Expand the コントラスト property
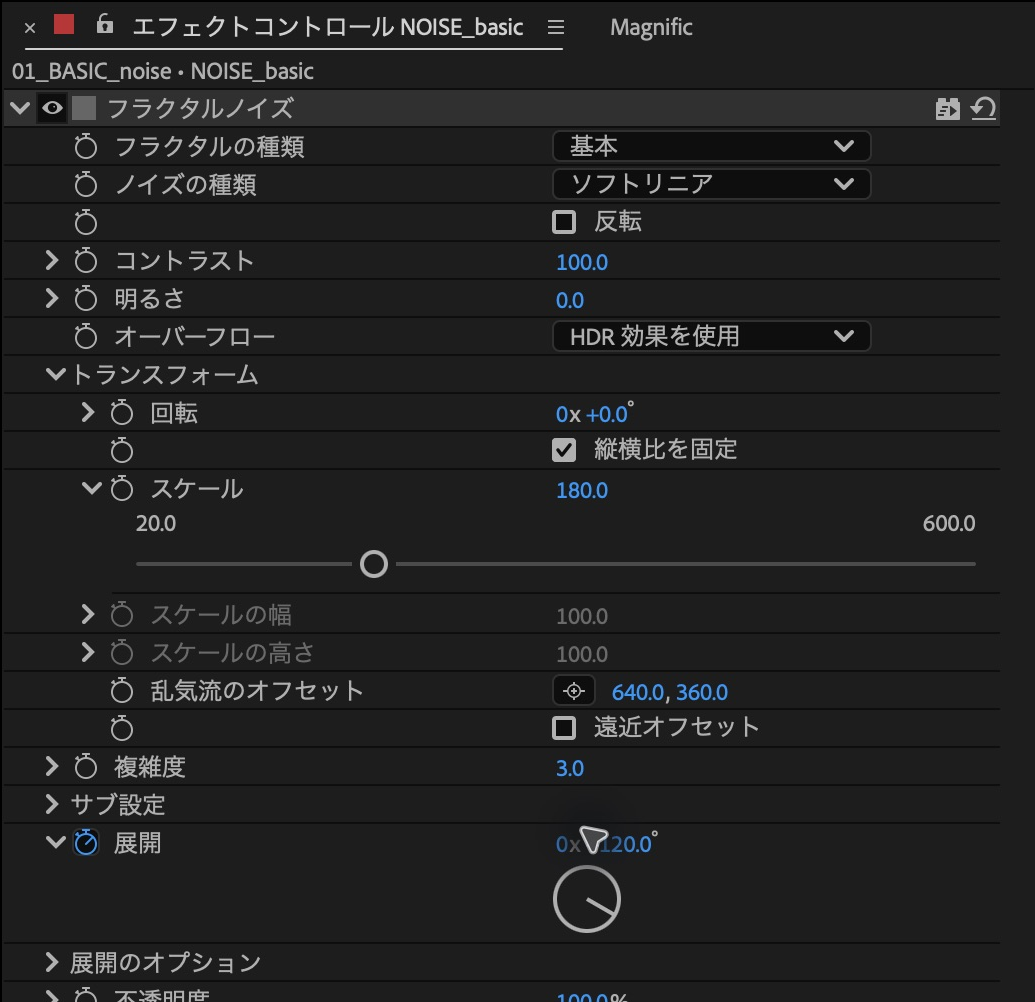This screenshot has width=1035, height=1002. click(x=51, y=260)
